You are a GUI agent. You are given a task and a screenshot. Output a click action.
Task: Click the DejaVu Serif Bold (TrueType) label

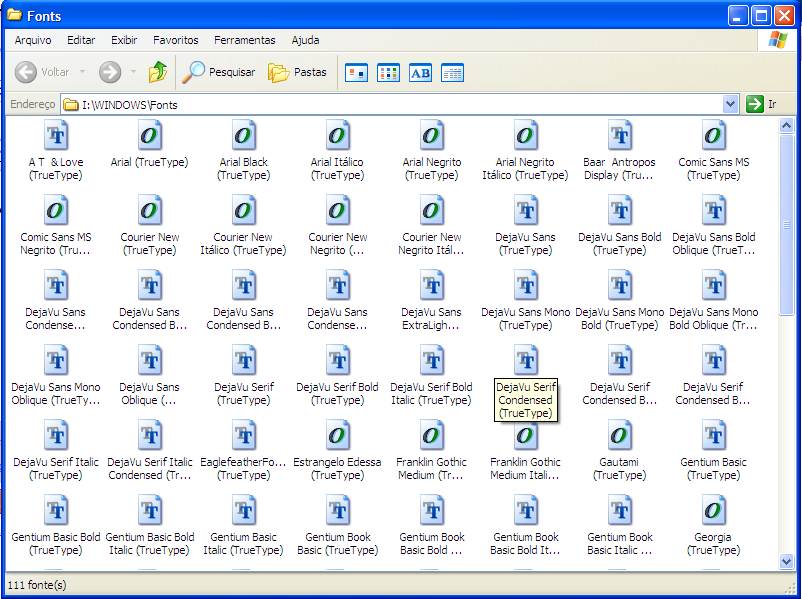point(338,393)
